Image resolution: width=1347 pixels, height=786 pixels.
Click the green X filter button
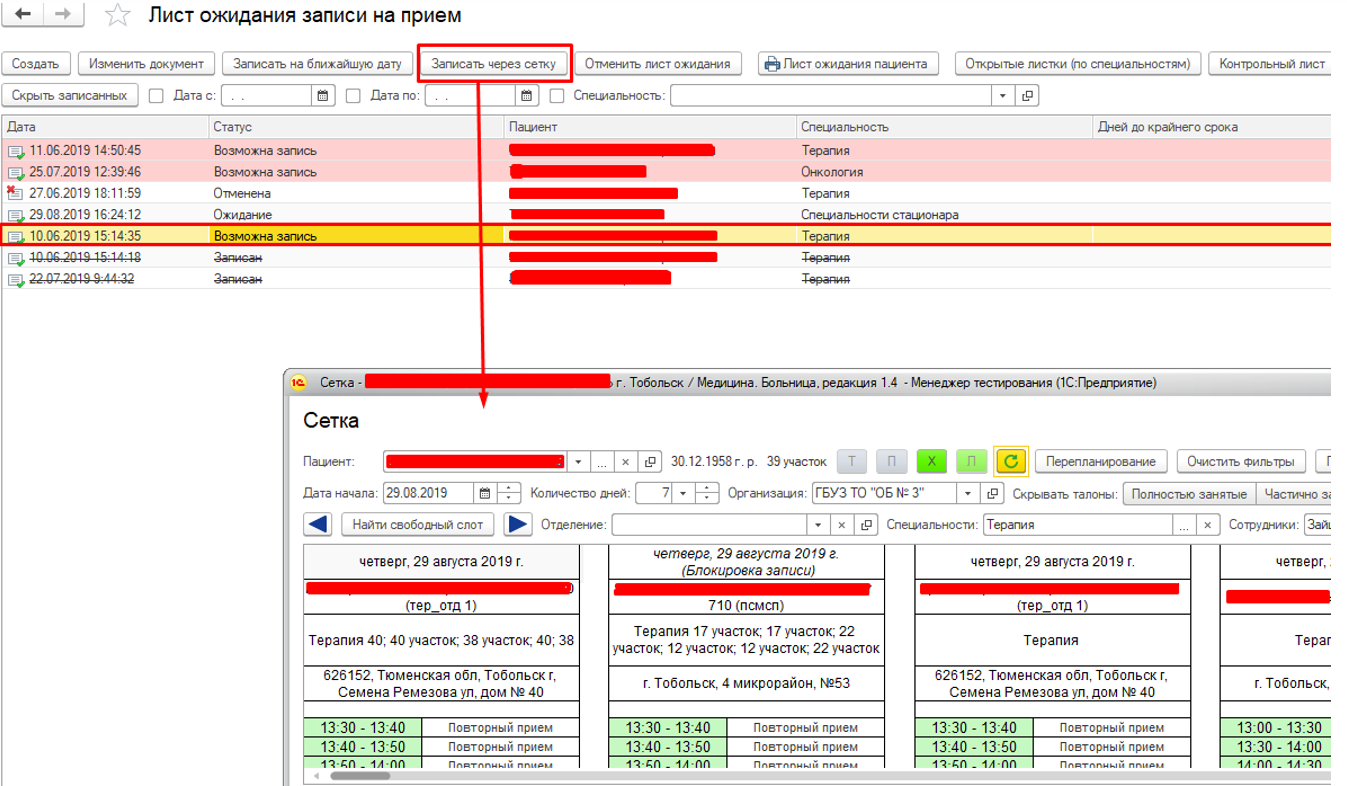click(x=931, y=461)
